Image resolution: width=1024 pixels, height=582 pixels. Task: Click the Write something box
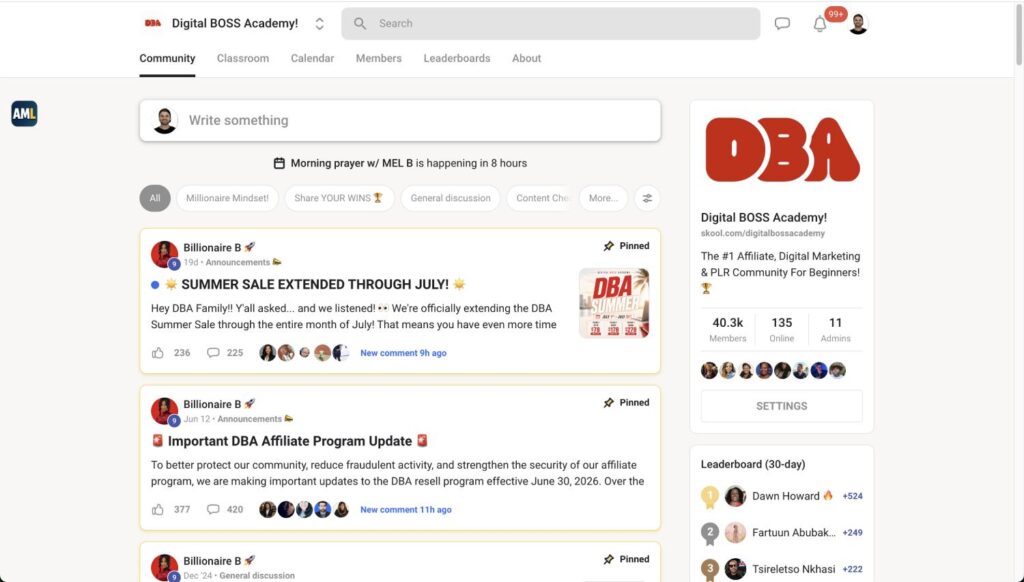[400, 120]
